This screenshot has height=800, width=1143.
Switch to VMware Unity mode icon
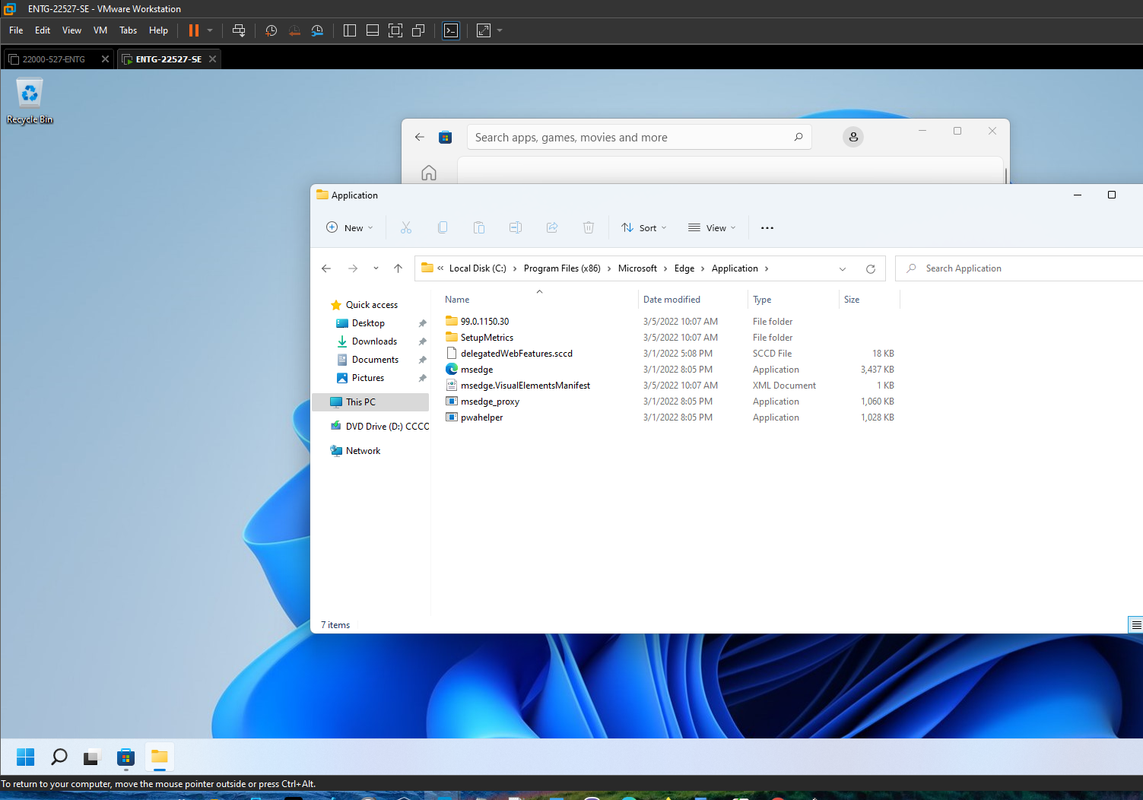(x=418, y=31)
